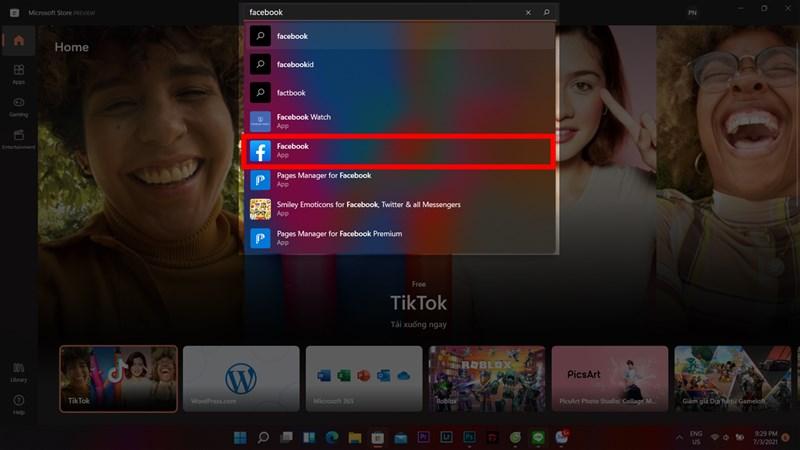This screenshot has height=450, width=800.
Task: Open the TikTok featured card thumbnail
Action: (118, 379)
